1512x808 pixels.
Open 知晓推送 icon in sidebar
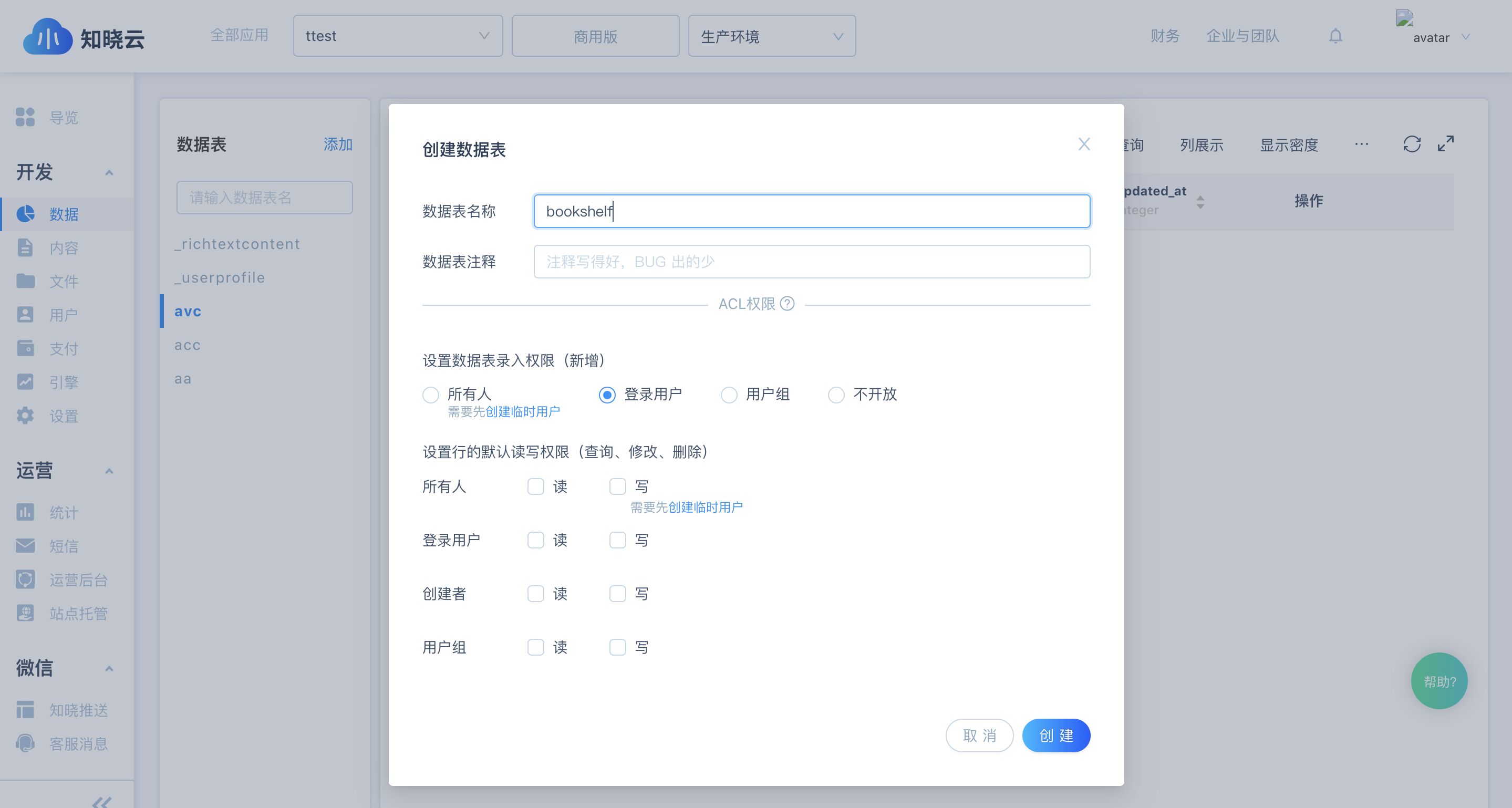click(25, 709)
